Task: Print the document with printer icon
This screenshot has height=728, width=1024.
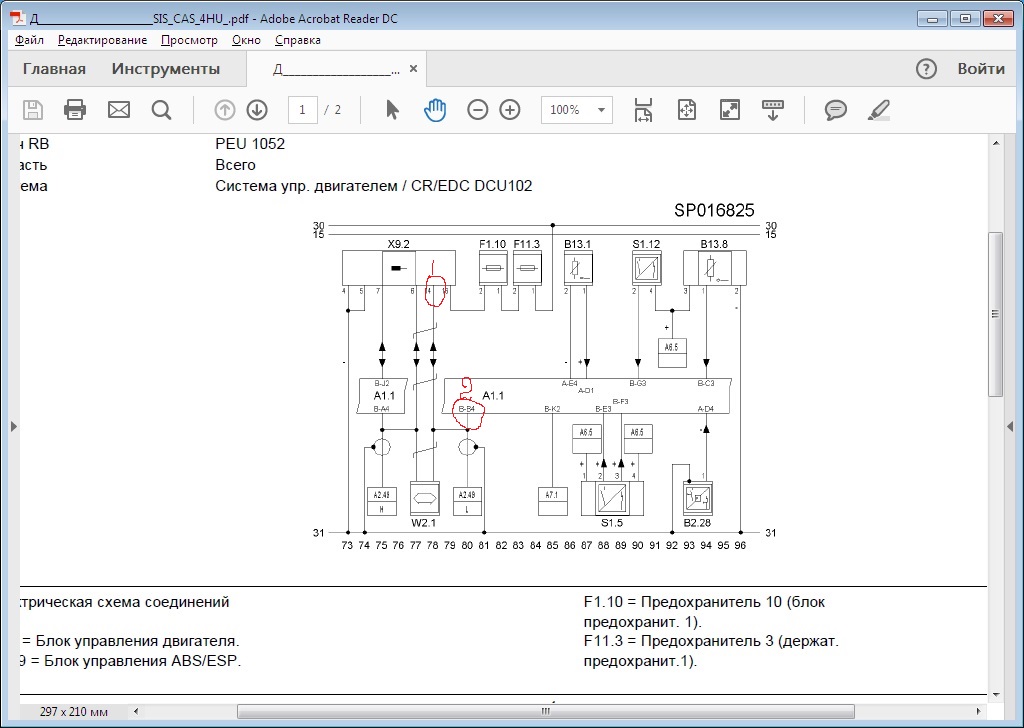Action: point(75,110)
